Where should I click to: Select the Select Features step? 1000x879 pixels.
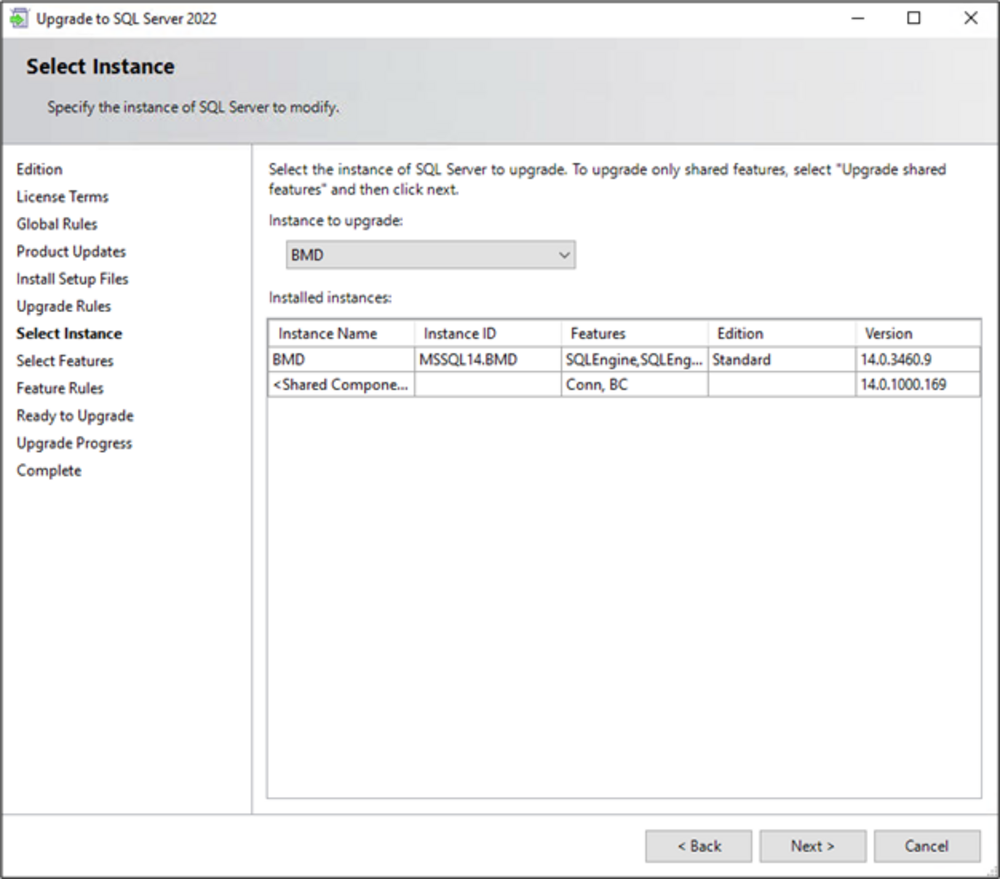65,361
